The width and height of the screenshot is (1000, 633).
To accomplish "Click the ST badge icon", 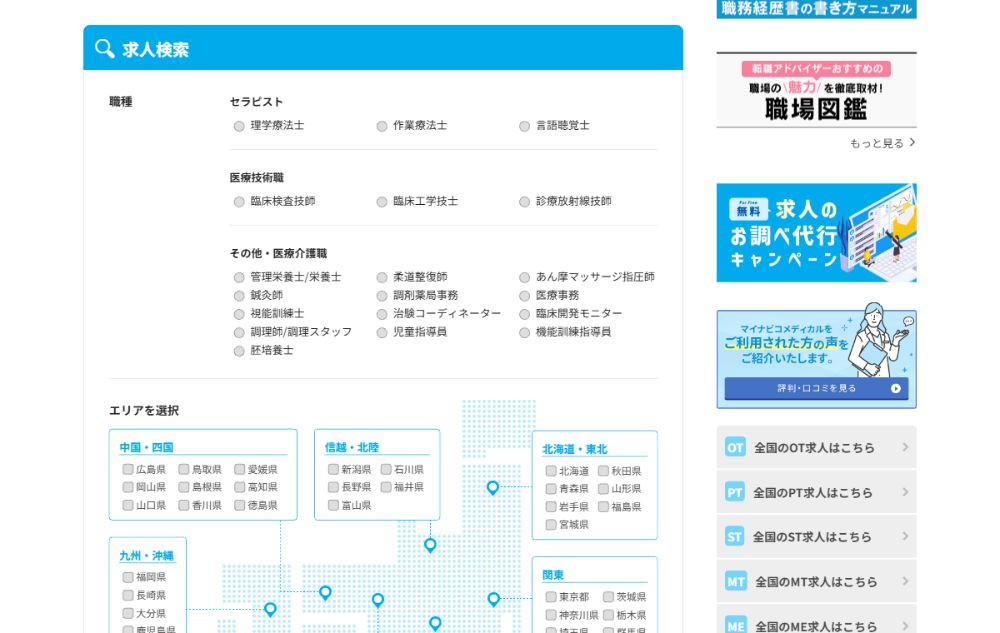I will click(x=735, y=537).
